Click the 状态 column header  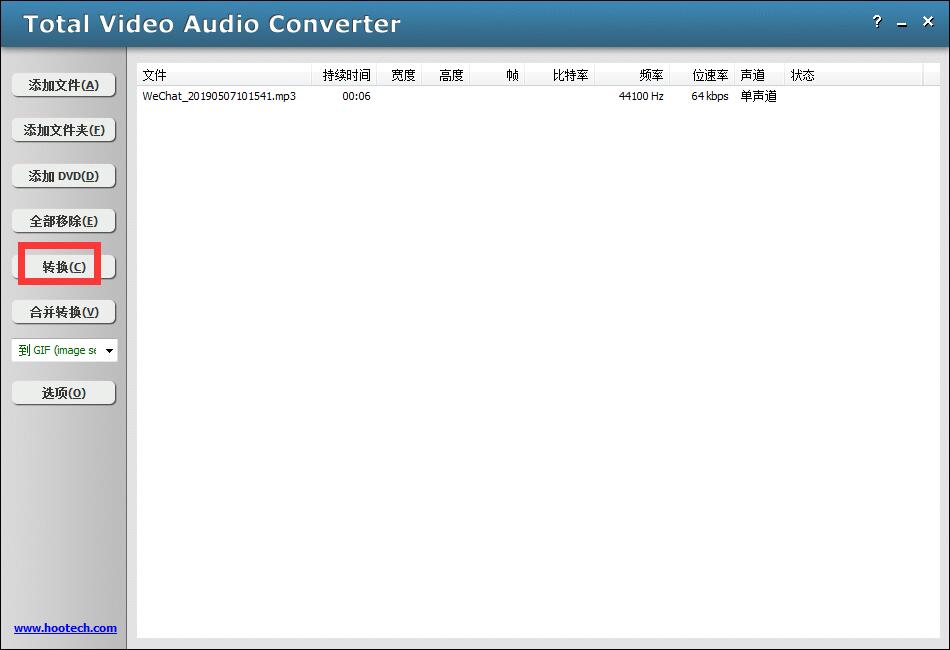(x=801, y=74)
